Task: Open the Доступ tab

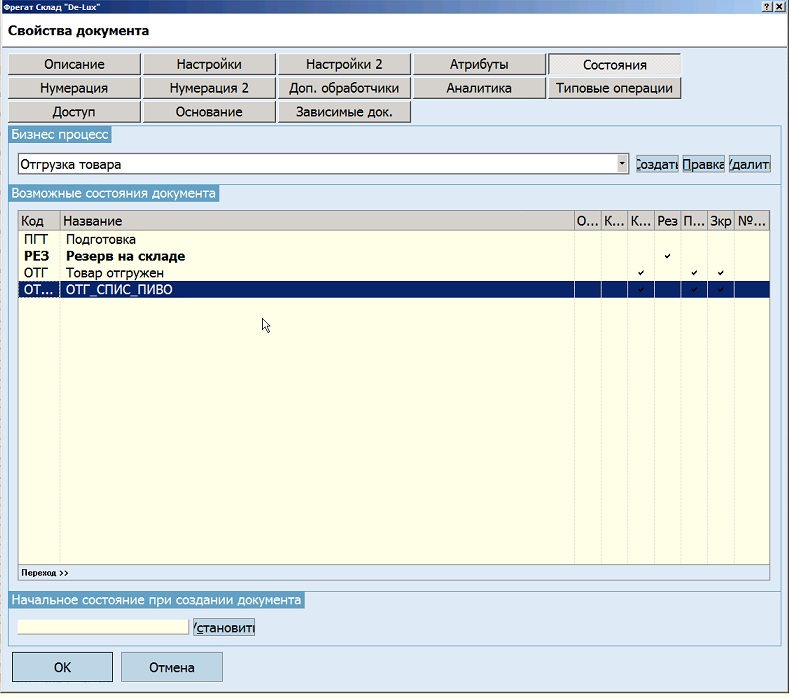Action: point(74,112)
